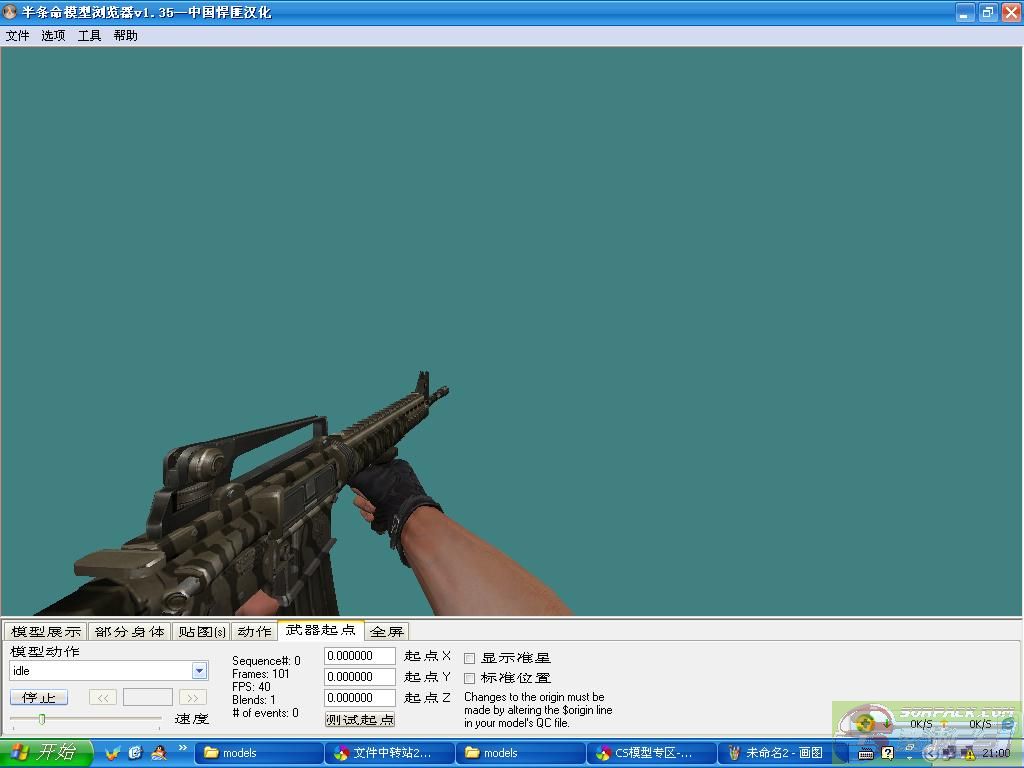The width and height of the screenshot is (1024, 768).
Task: Open the 文件中转站 taskbar window
Action: [x=390, y=753]
